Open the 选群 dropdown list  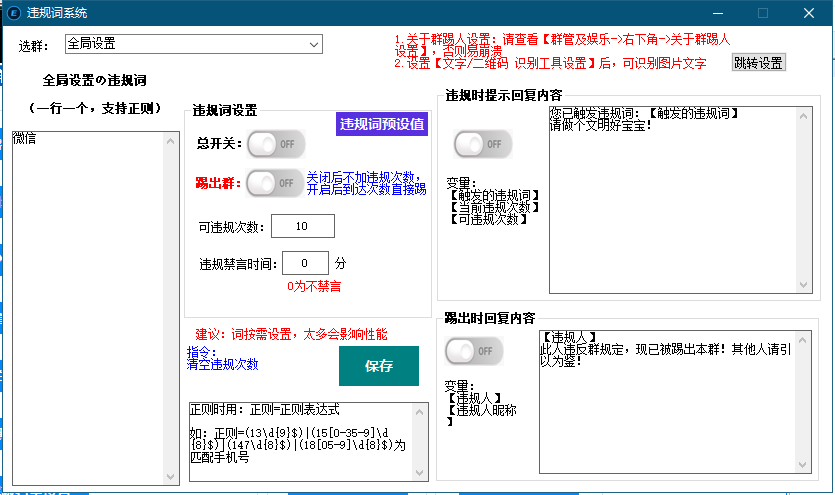tap(314, 44)
